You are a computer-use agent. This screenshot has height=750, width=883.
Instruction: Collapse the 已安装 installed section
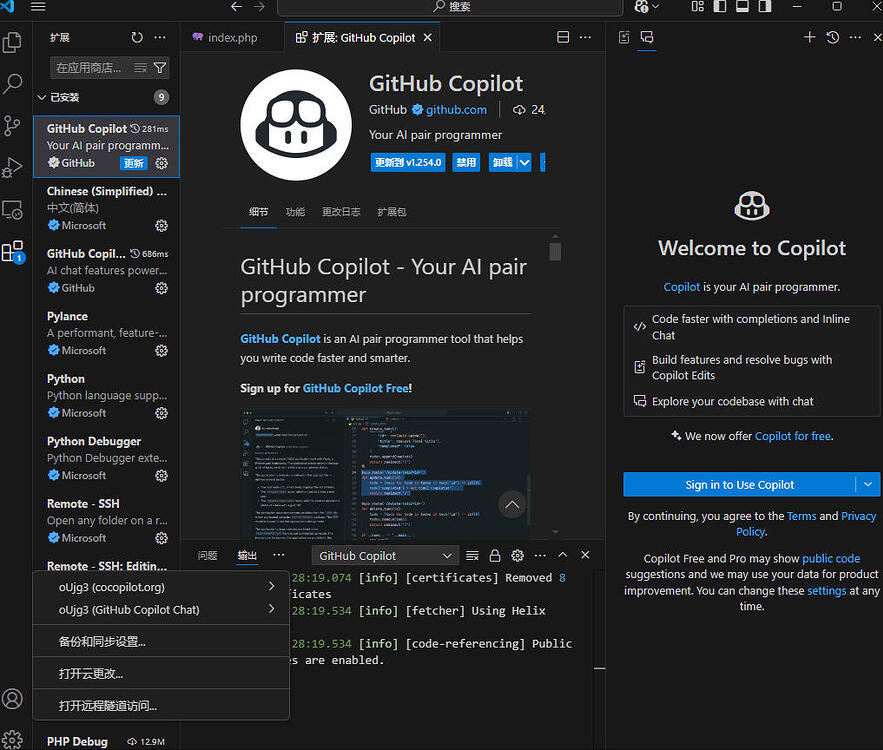pyautogui.click(x=42, y=97)
